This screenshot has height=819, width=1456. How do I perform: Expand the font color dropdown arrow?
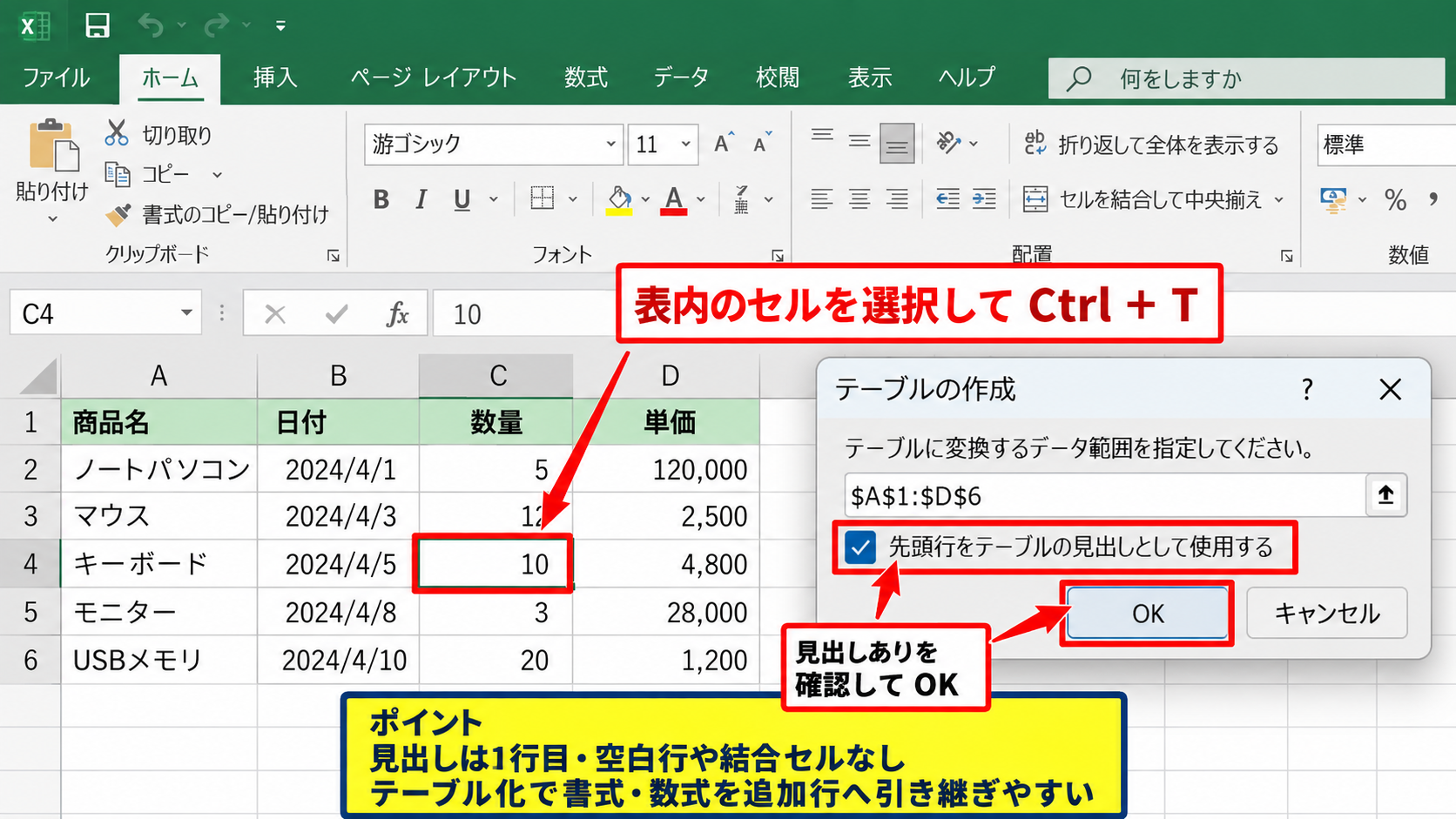click(x=700, y=200)
